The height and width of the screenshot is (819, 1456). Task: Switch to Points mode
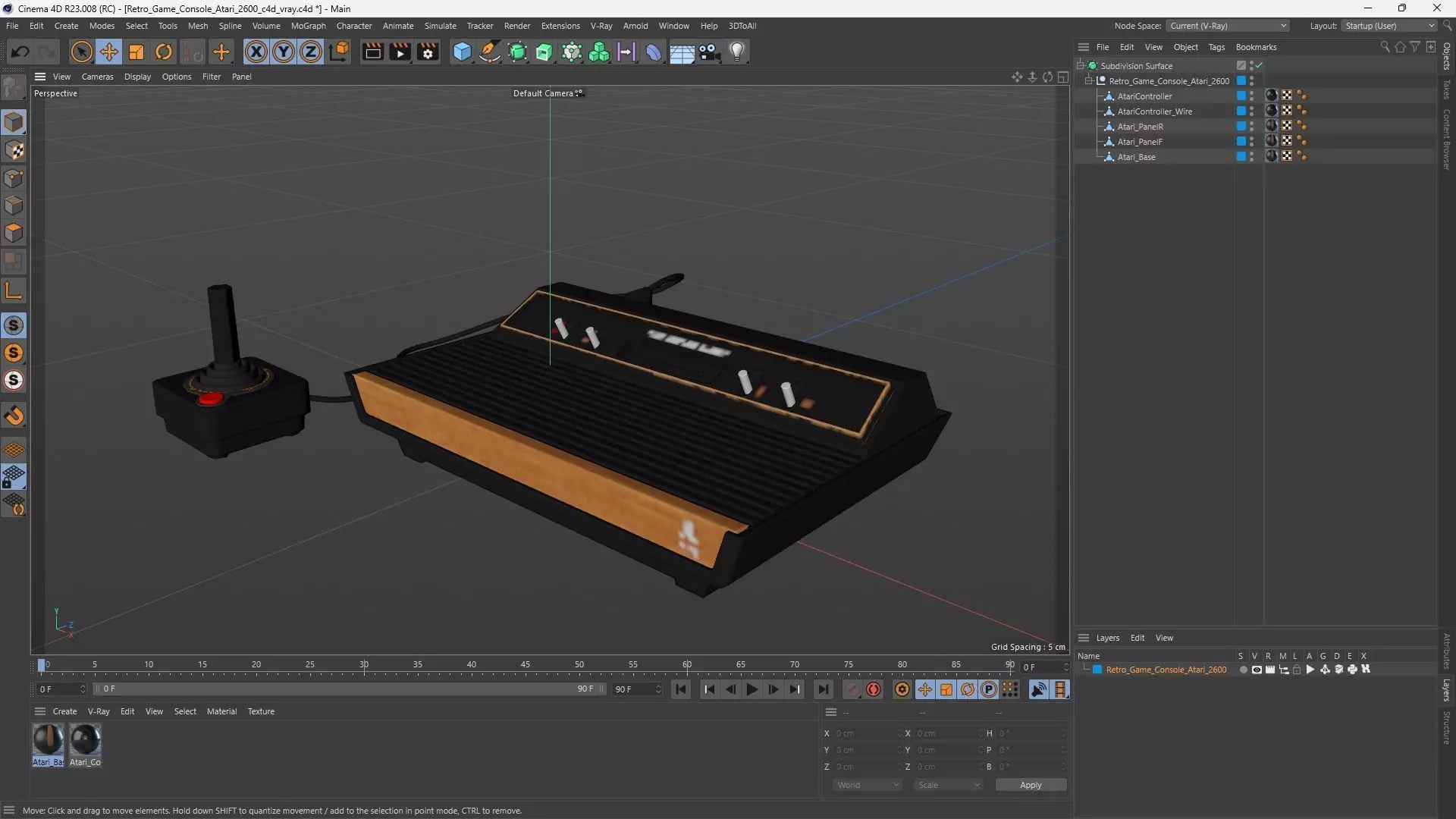point(14,178)
